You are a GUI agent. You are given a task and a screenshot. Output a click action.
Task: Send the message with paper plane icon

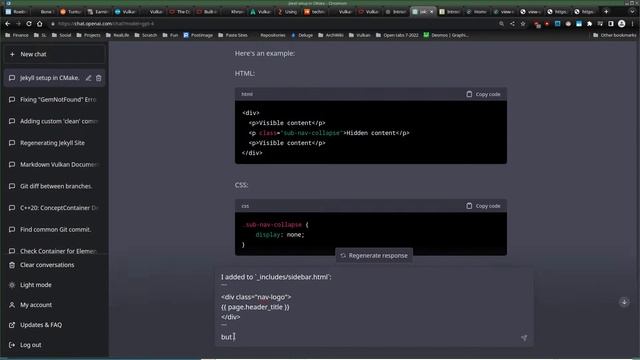pyautogui.click(x=524, y=338)
